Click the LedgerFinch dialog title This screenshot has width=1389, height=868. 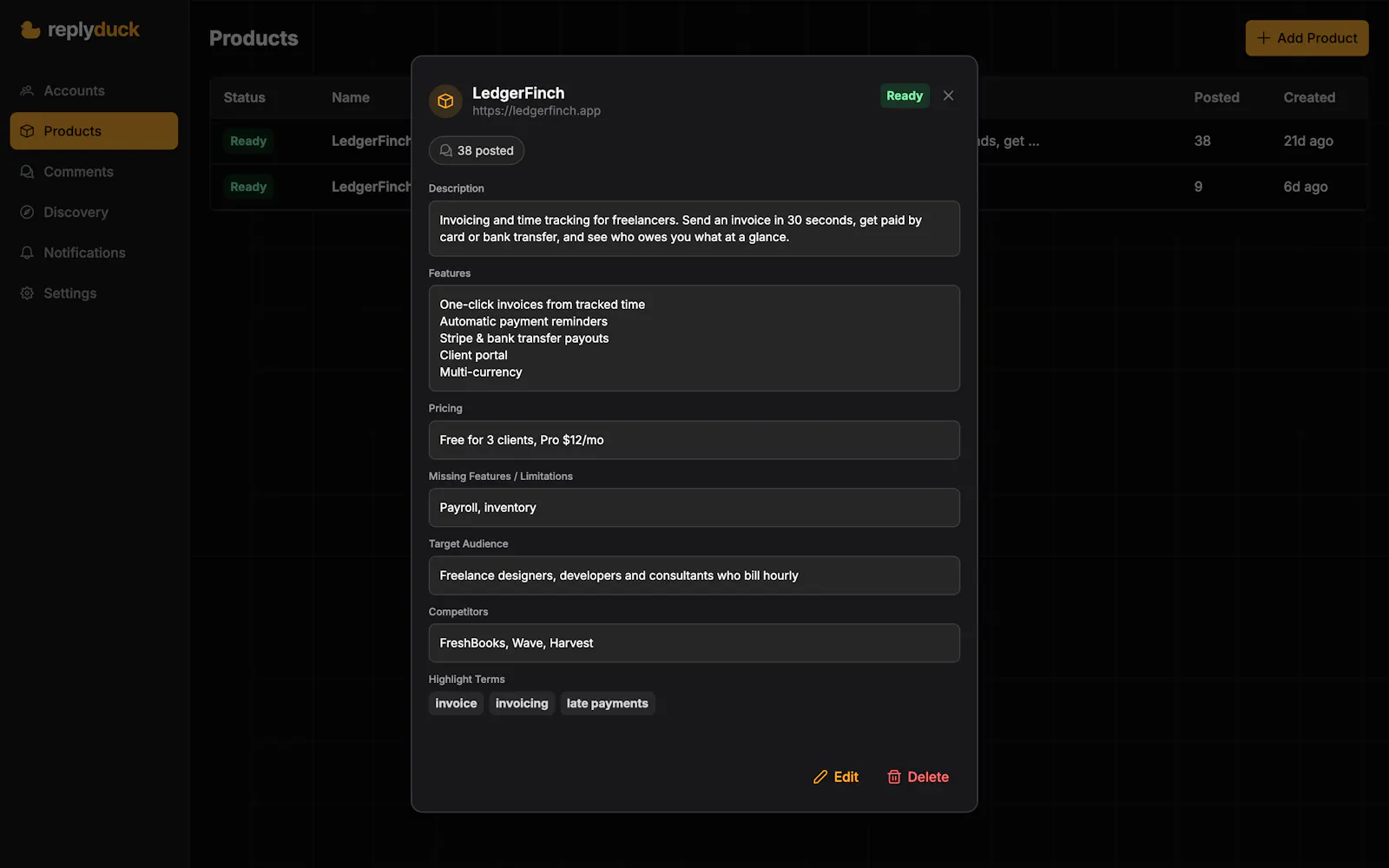pos(518,93)
